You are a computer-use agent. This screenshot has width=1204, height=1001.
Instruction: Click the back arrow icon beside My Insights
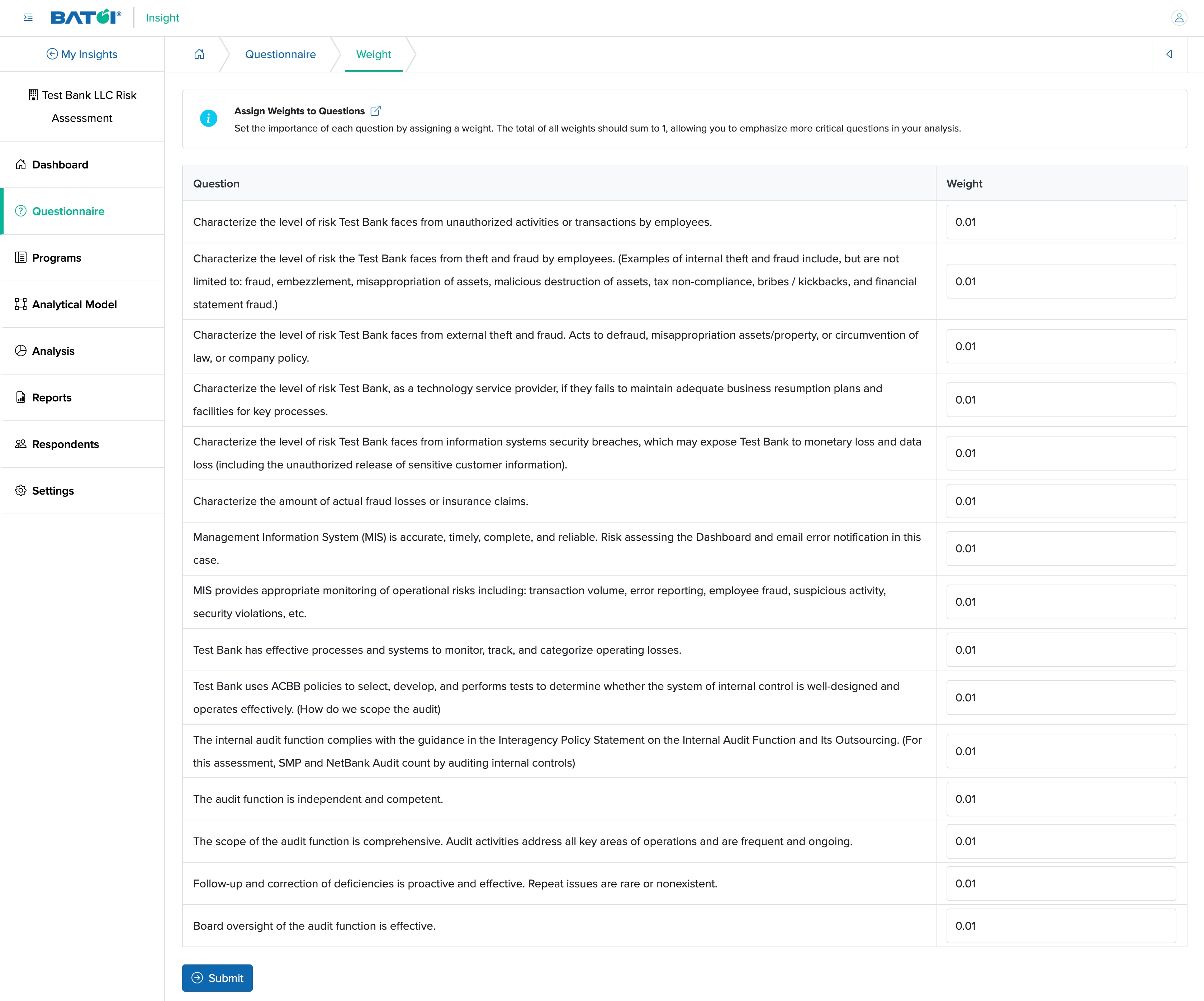(x=52, y=54)
